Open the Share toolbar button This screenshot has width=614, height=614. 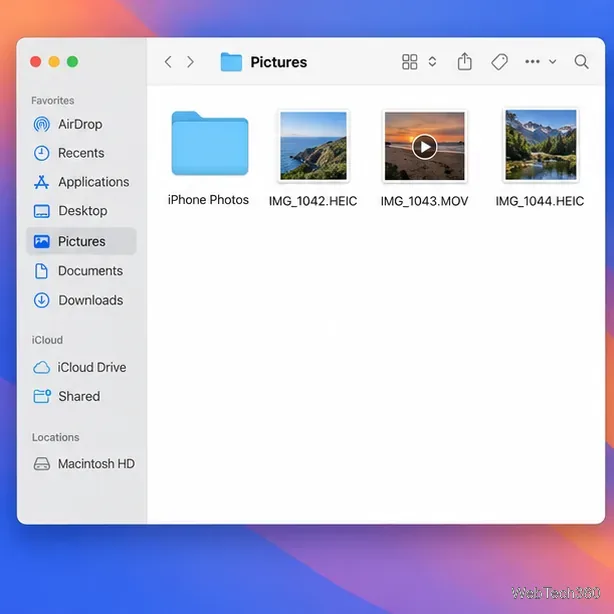[x=464, y=61]
